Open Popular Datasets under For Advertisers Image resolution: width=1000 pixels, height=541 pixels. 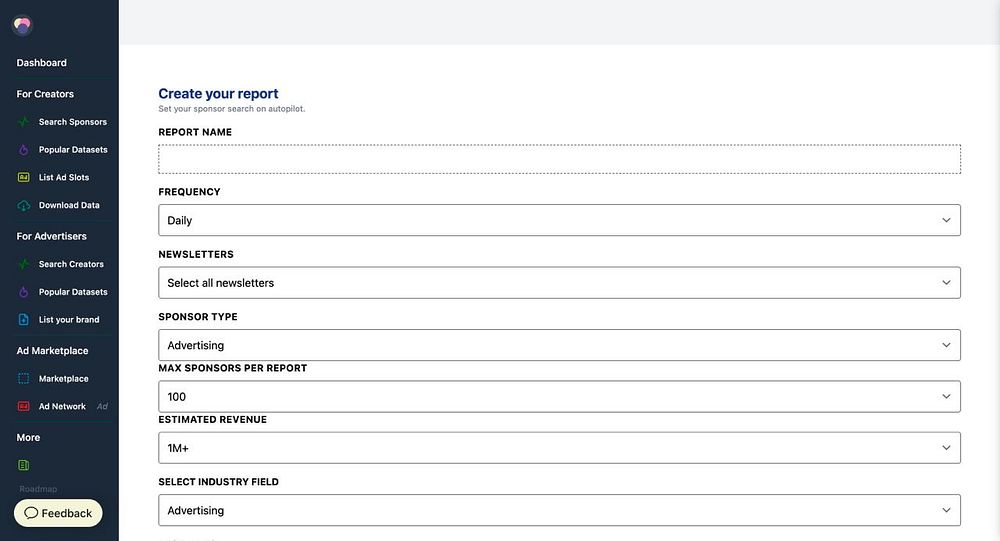pyautogui.click(x=73, y=292)
